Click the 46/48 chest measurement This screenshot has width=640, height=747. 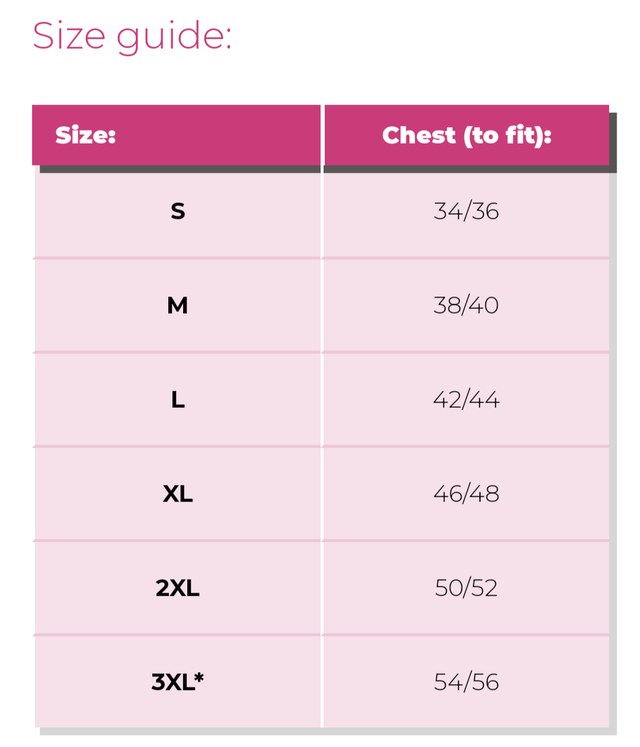click(x=466, y=494)
